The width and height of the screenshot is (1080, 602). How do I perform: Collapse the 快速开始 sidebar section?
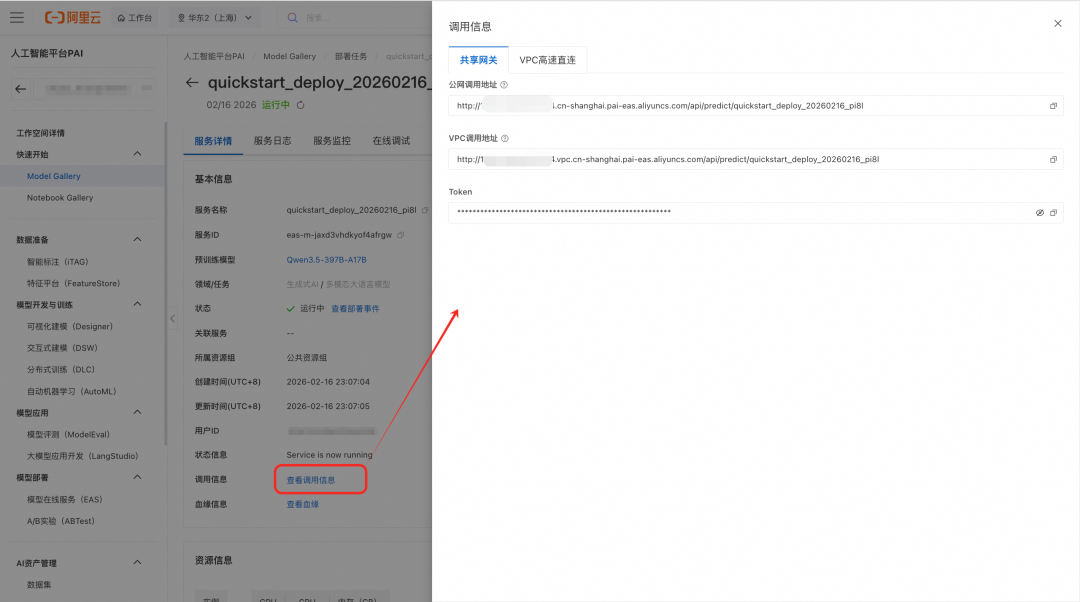click(x=136, y=154)
